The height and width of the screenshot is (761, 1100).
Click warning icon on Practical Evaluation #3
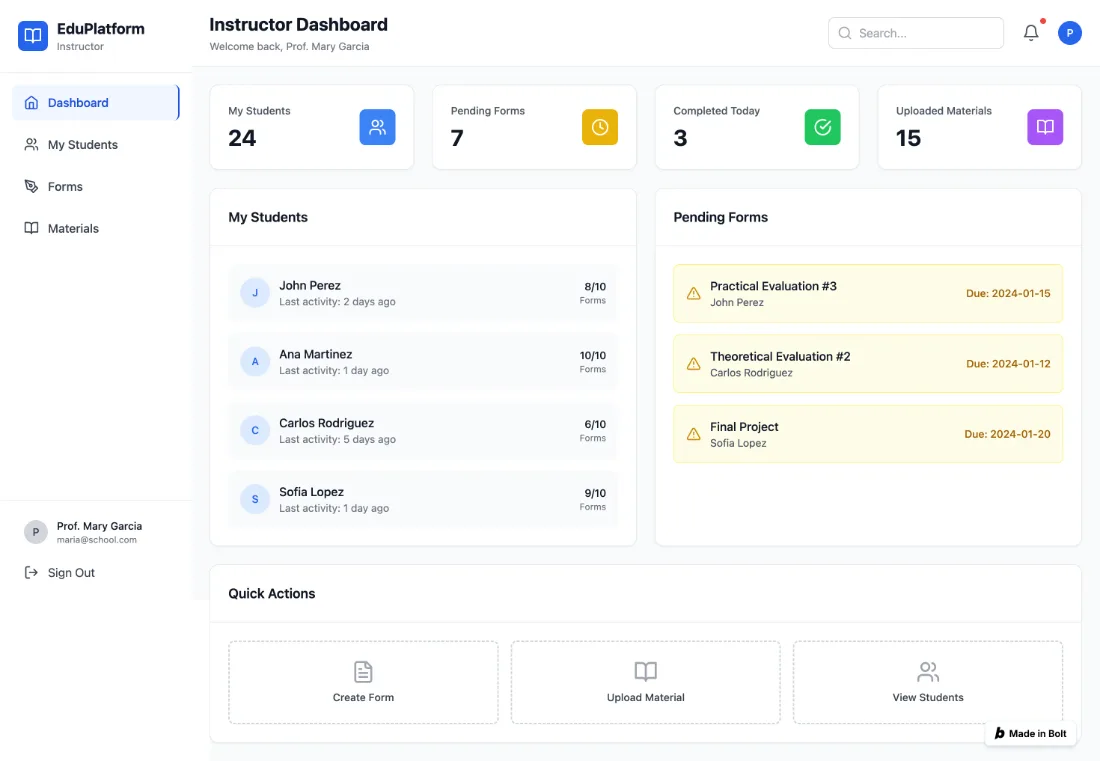click(x=693, y=293)
